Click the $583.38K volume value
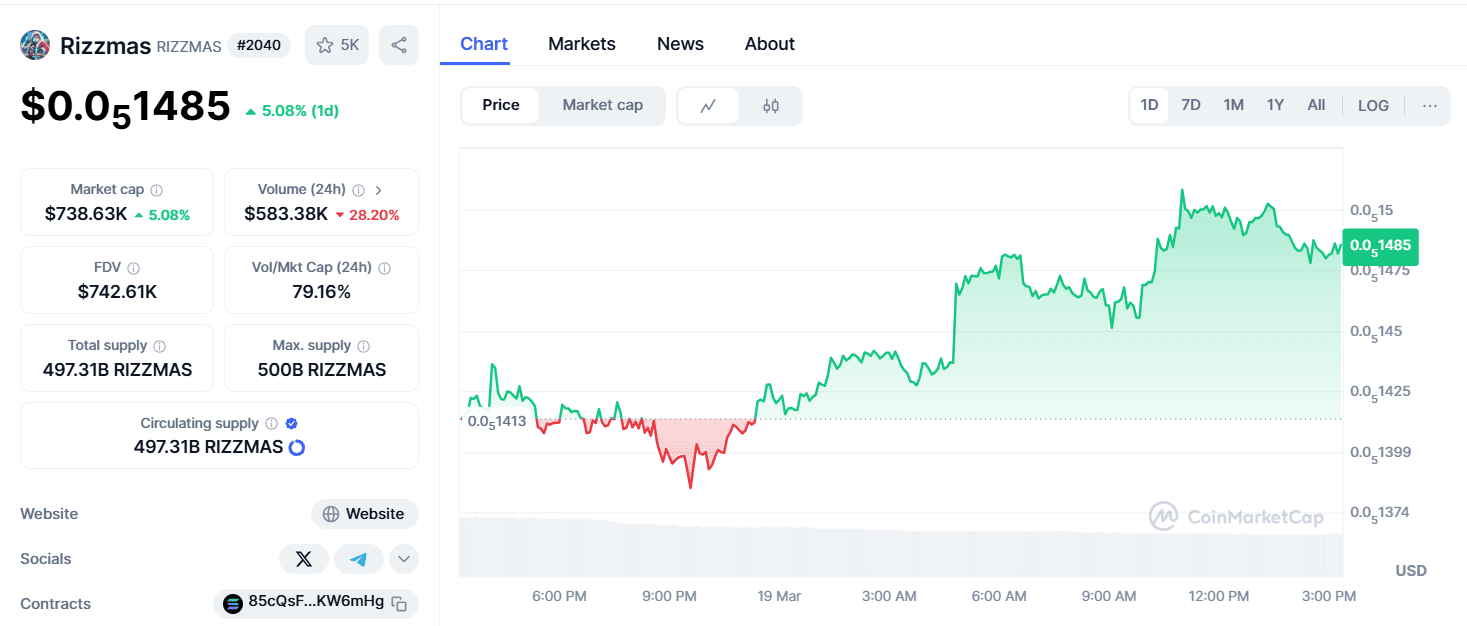 pos(286,214)
